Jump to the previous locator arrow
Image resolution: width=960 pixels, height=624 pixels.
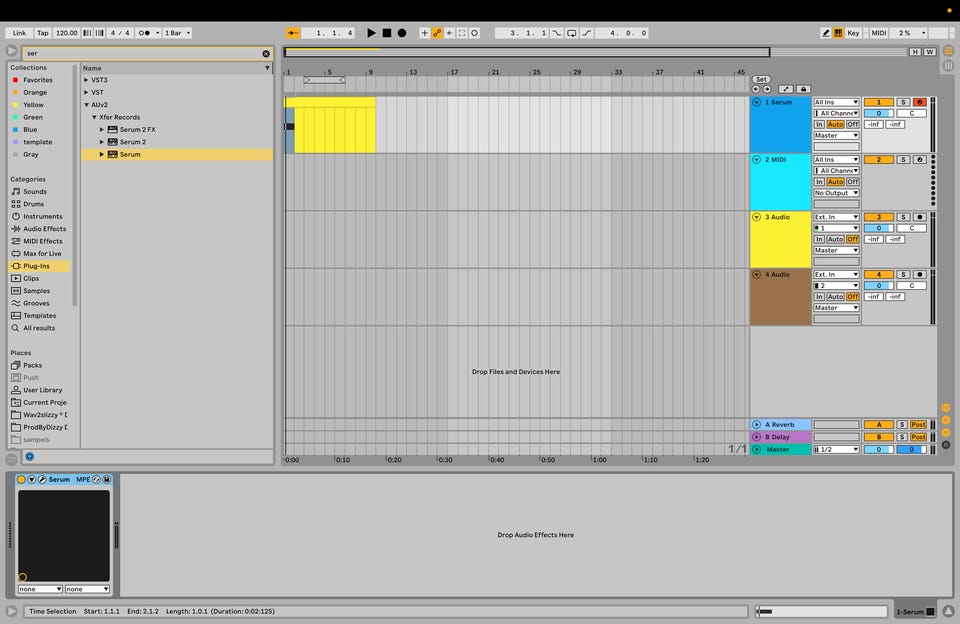[x=756, y=89]
